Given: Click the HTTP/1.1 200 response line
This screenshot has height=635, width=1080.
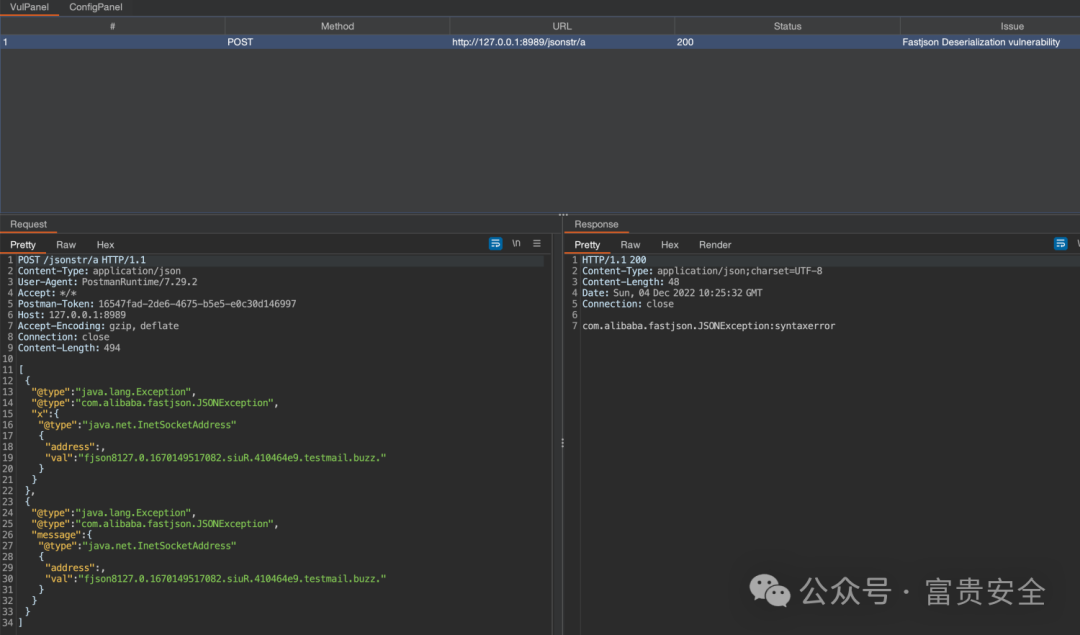Looking at the screenshot, I should [614, 260].
